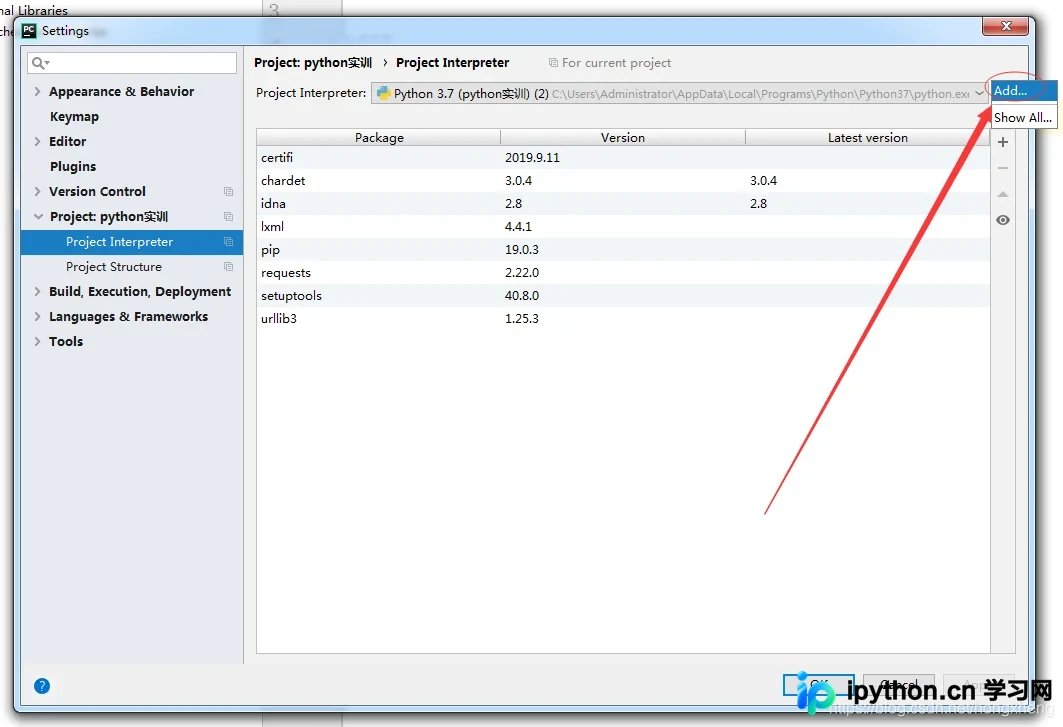This screenshot has width=1063, height=727.
Task: Click the plus icon to install a package
Action: [1003, 142]
